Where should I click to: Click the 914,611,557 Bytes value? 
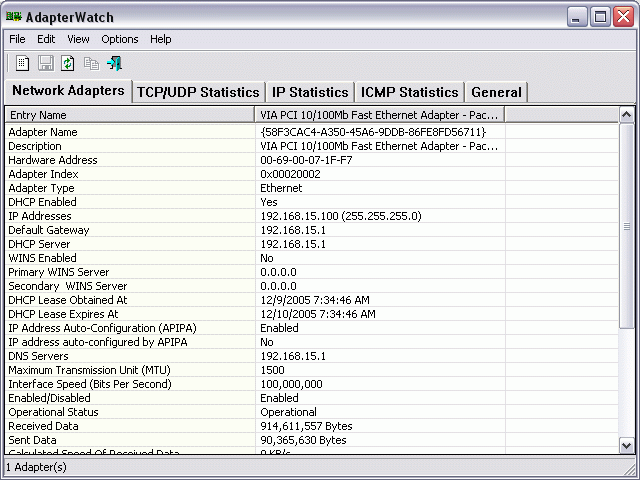306,426
